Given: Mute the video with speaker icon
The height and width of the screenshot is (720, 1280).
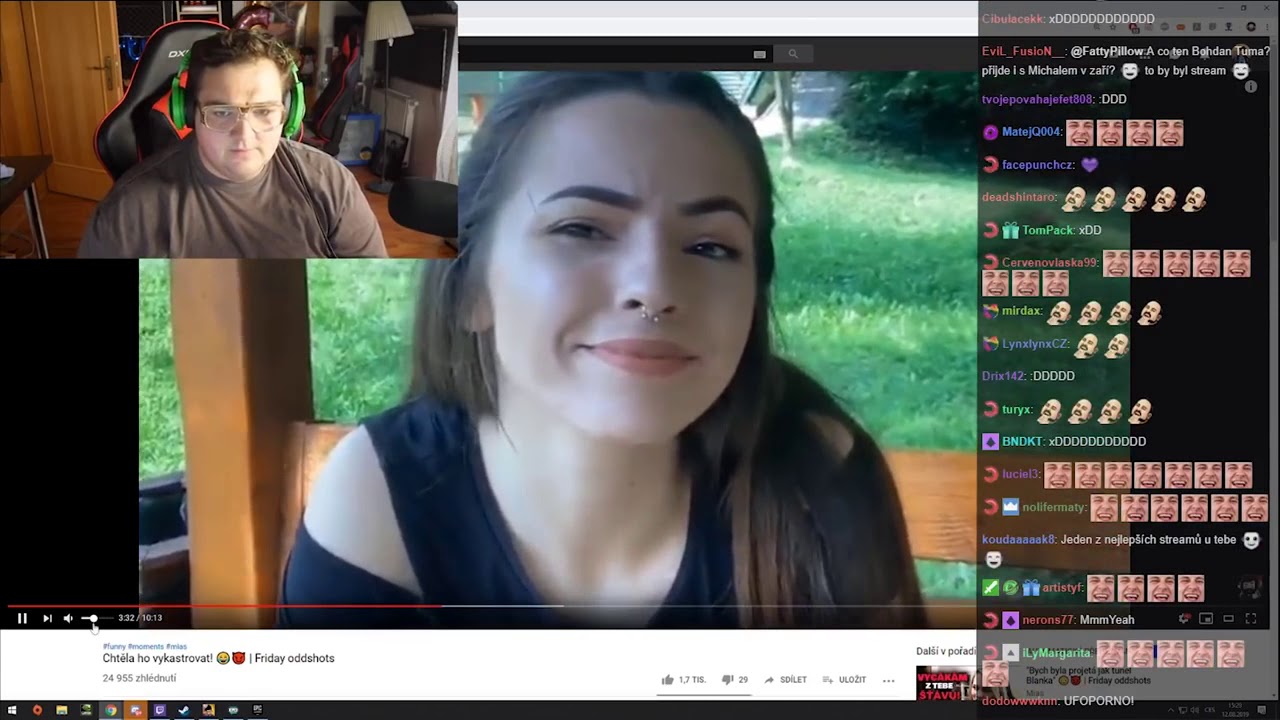Looking at the screenshot, I should click(x=68, y=618).
